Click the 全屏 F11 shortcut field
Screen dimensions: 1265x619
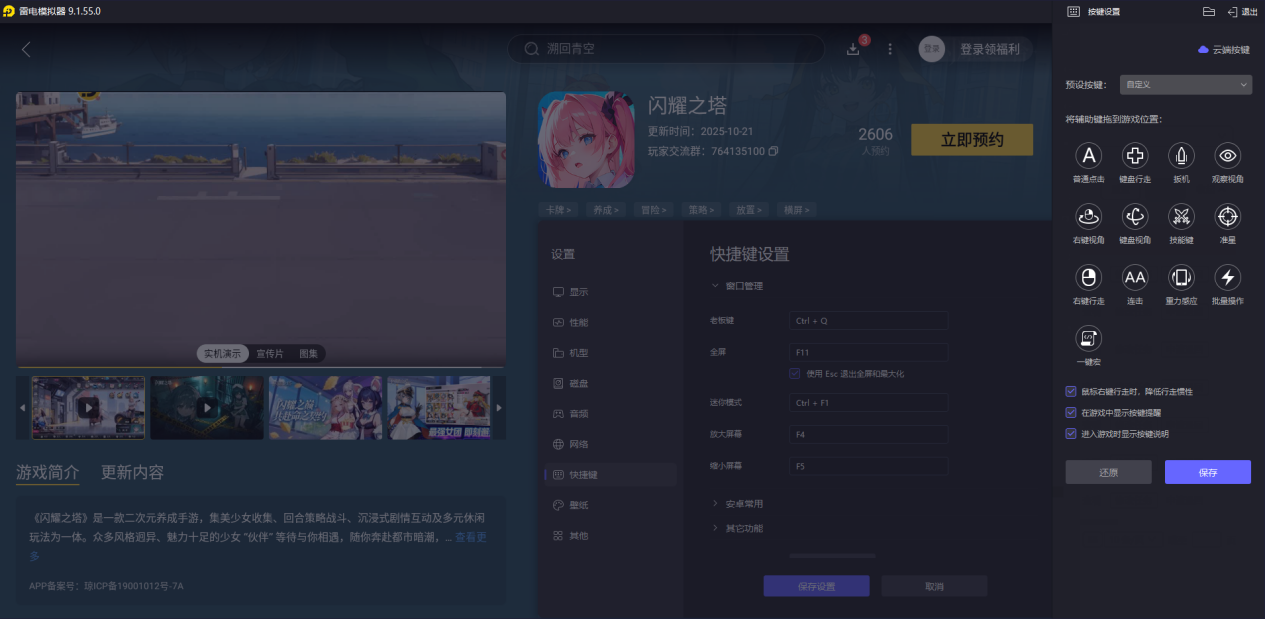pos(868,352)
